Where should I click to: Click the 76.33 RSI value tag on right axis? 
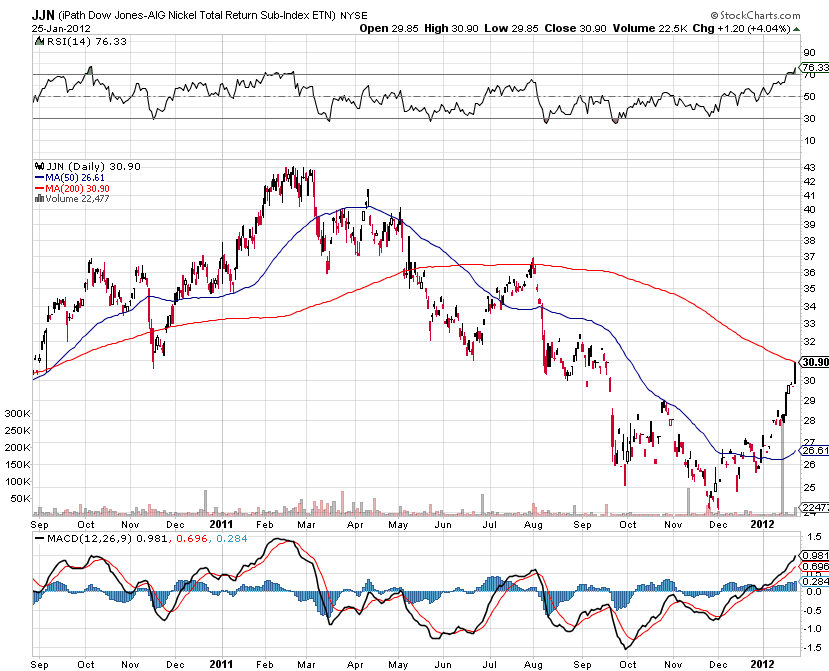click(815, 67)
